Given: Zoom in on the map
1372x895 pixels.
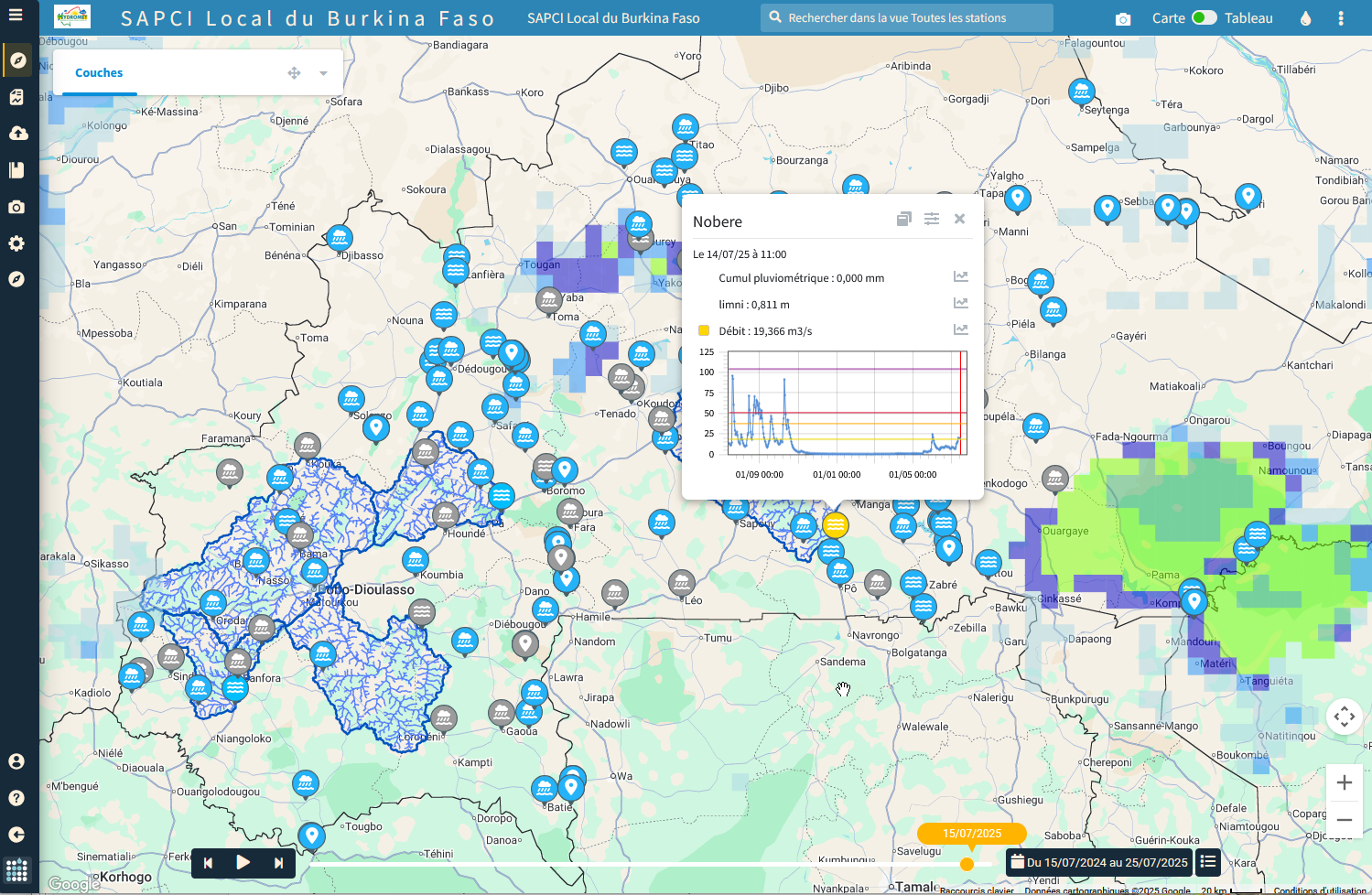Looking at the screenshot, I should [x=1345, y=782].
